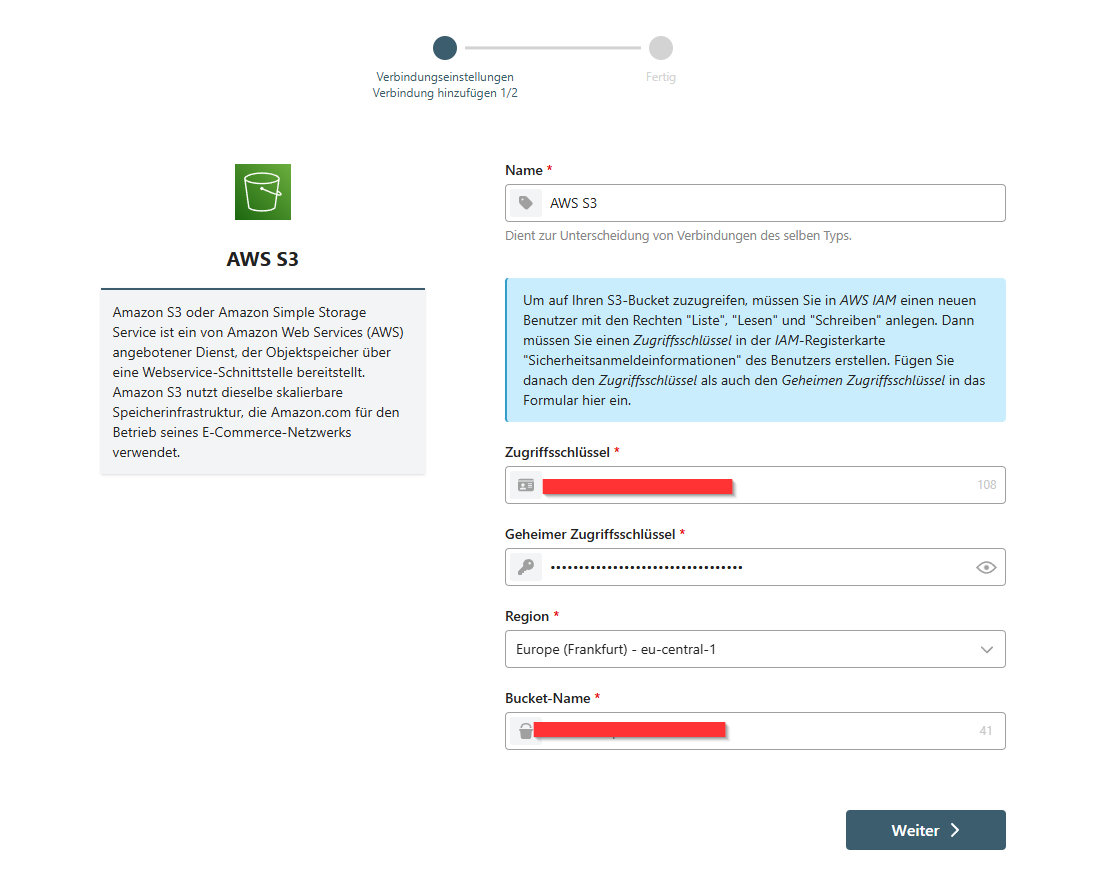Focus the Geheimer Zugriffsschlüssel password field

tap(755, 567)
